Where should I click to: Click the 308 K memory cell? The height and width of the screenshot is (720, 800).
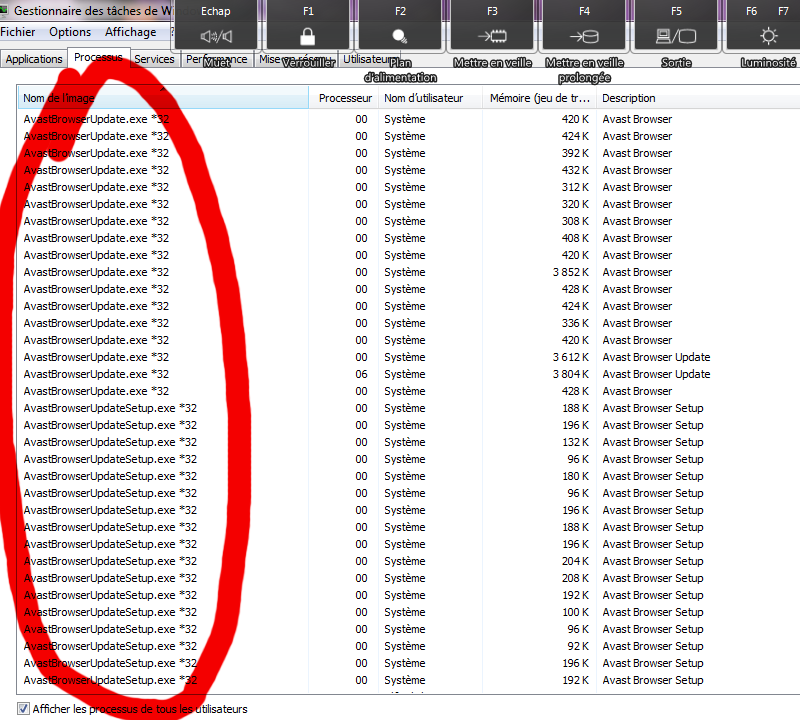[x=575, y=221]
